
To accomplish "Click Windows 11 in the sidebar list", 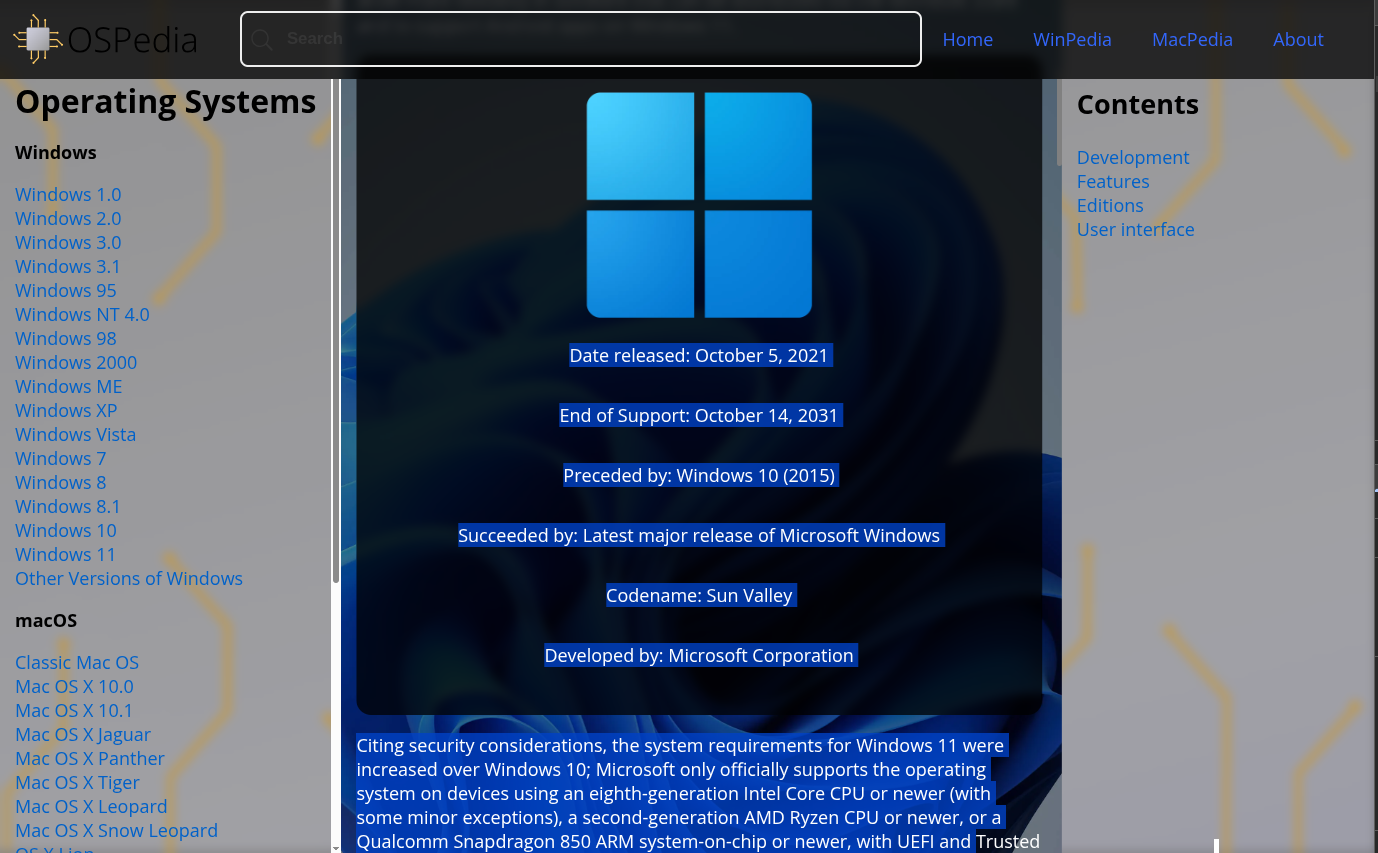I will [x=65, y=554].
